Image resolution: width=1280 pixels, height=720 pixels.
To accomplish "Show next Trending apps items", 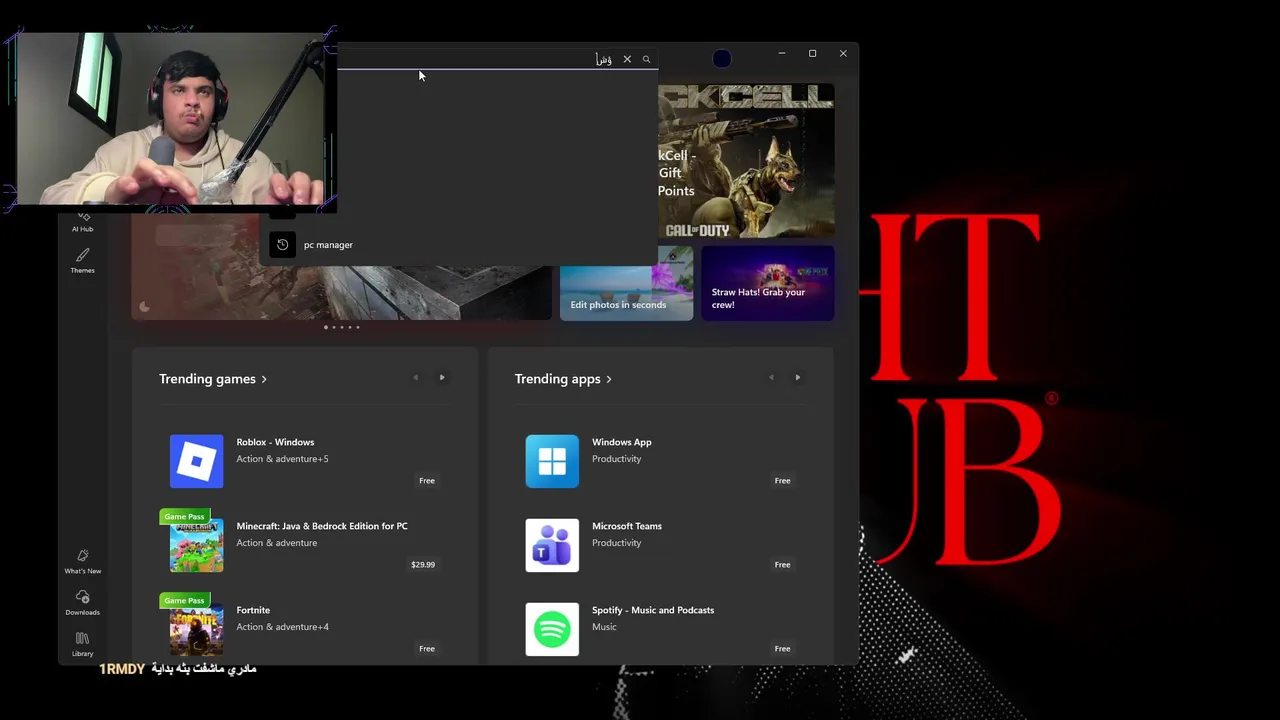I will (797, 378).
